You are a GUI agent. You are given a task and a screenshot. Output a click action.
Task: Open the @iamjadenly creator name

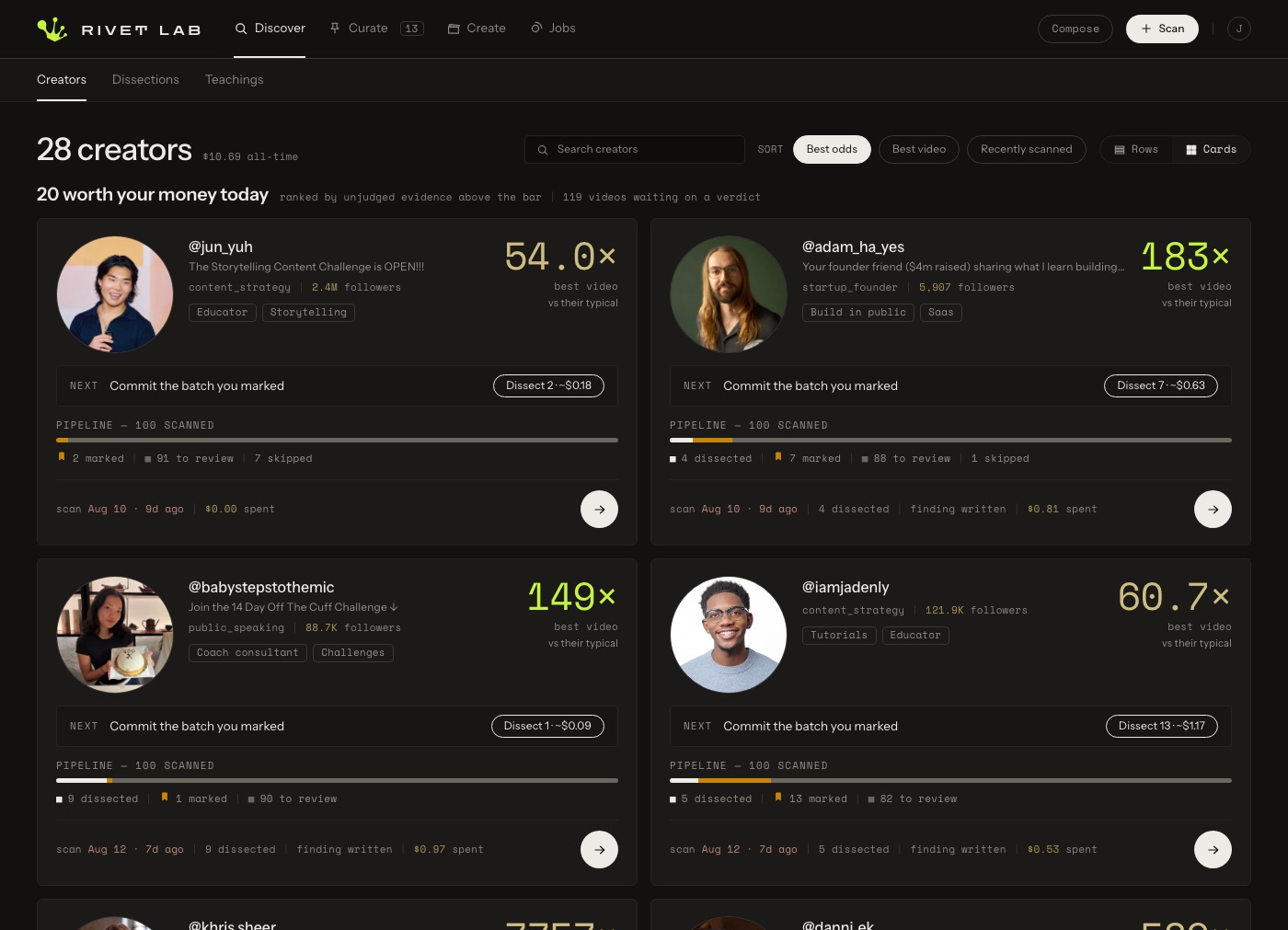pos(845,587)
